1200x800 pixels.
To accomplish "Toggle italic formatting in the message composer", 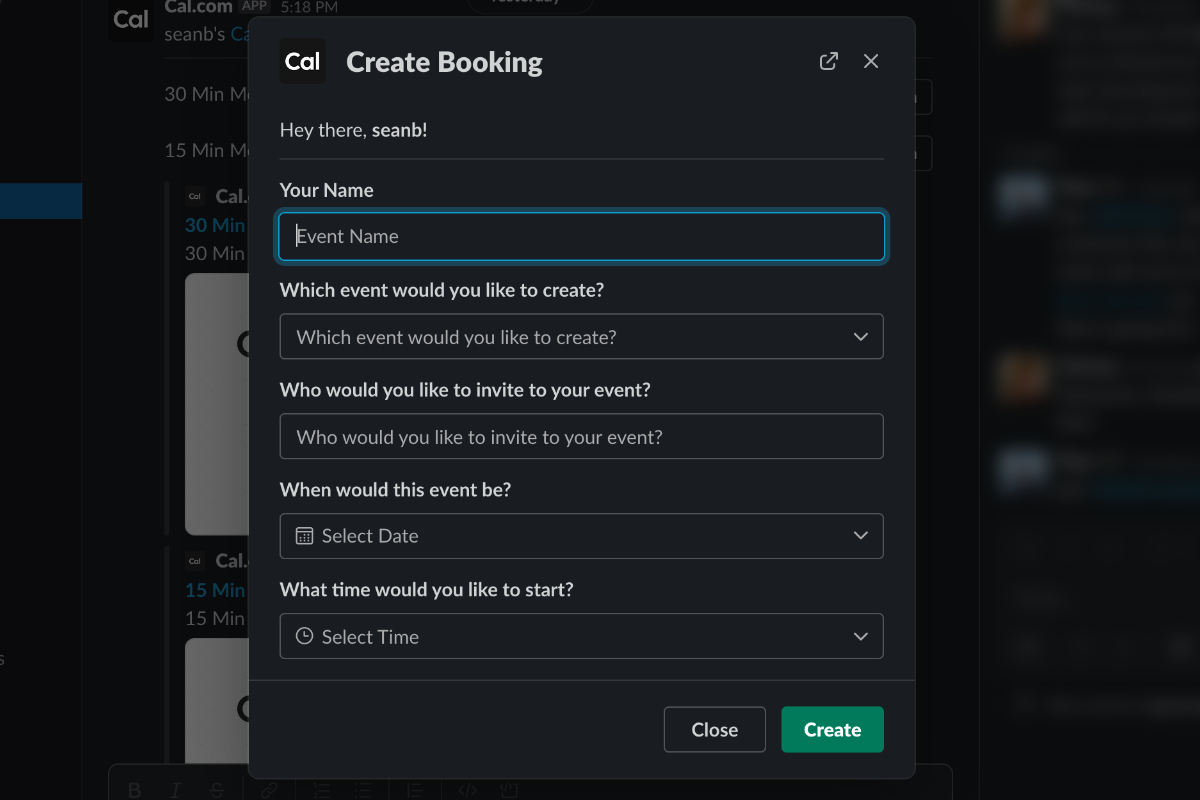I will (176, 790).
